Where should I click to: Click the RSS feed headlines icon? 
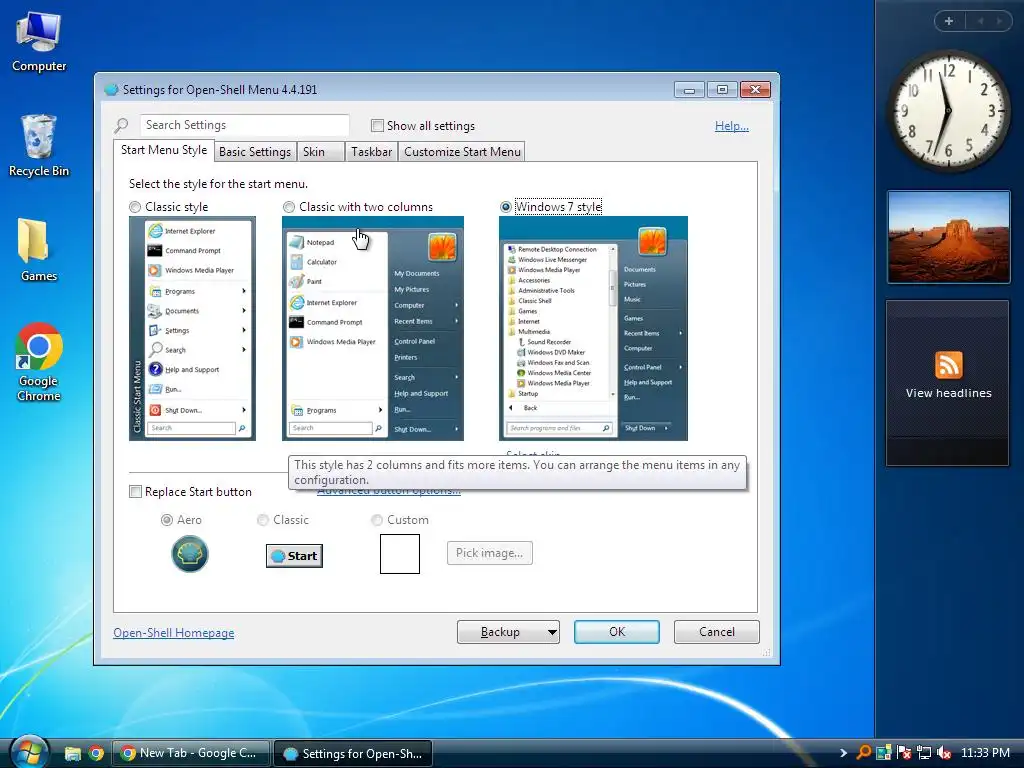point(948,365)
